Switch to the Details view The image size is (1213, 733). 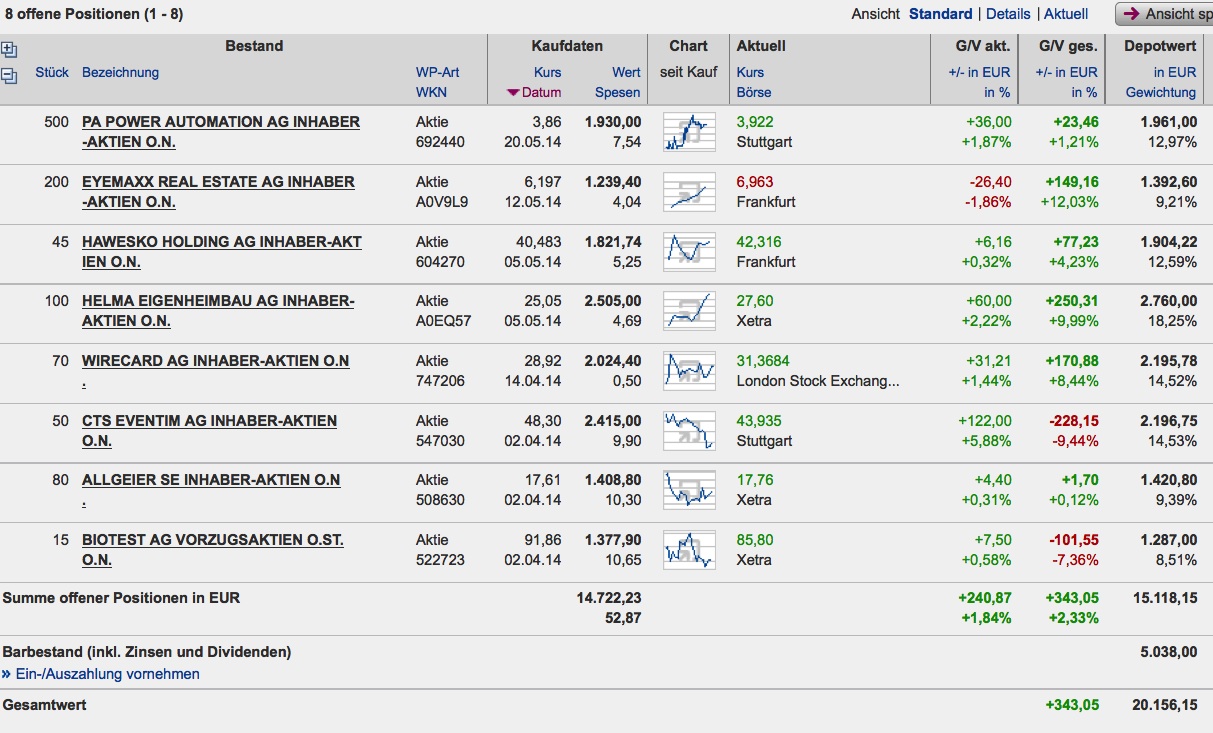pos(1008,14)
